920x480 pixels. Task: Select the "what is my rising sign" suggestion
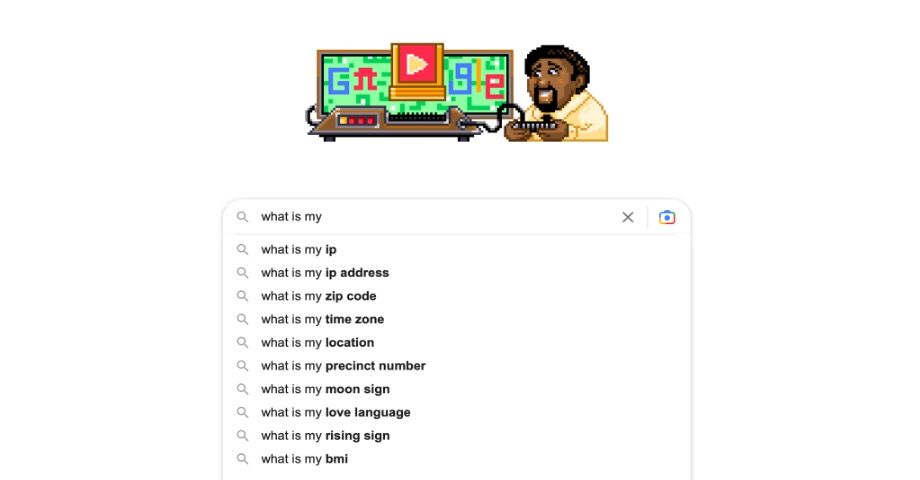(x=325, y=436)
